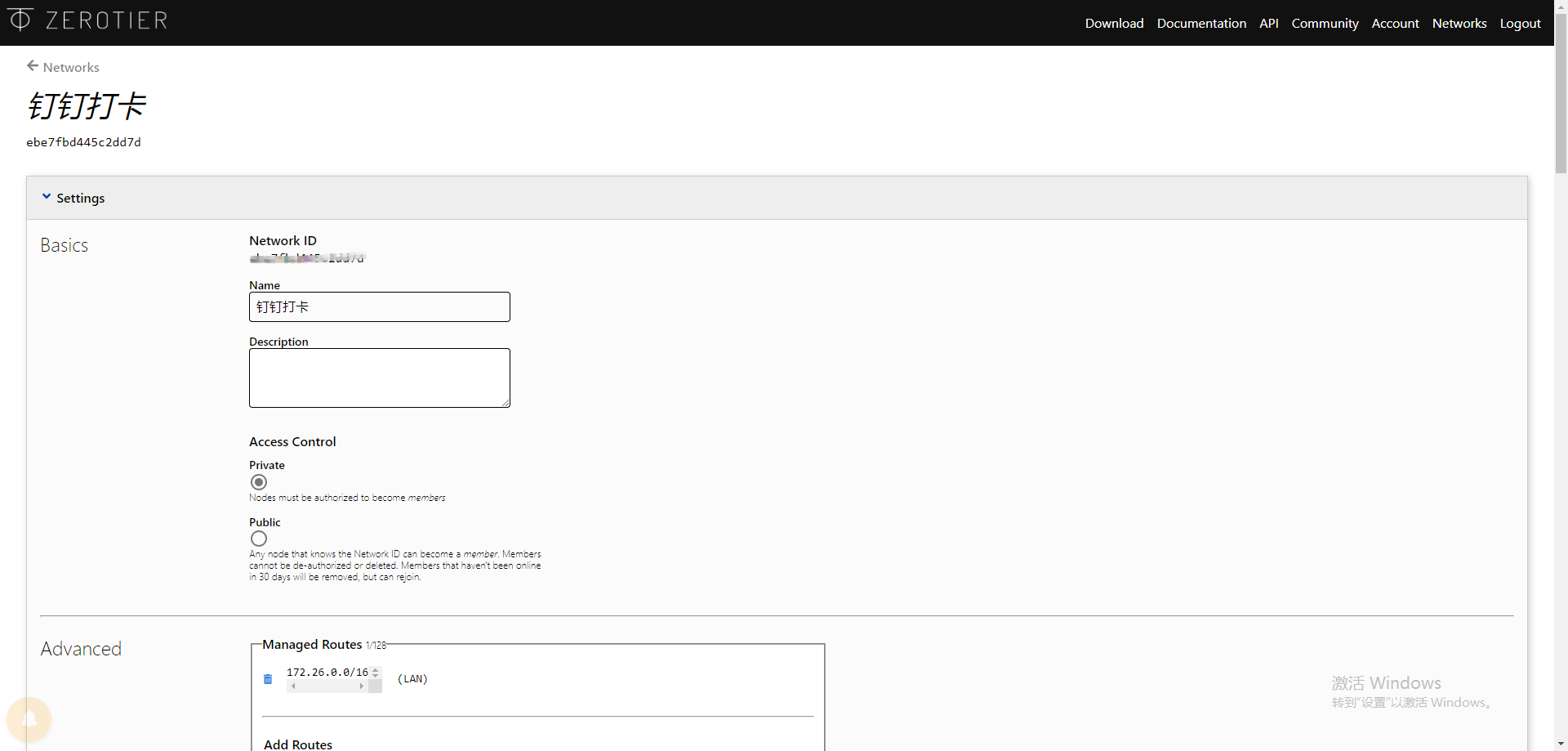Screen dimensions: 1568x751
Task: Click the route text 172.26.0.0/16
Action: pyautogui.click(x=327, y=673)
